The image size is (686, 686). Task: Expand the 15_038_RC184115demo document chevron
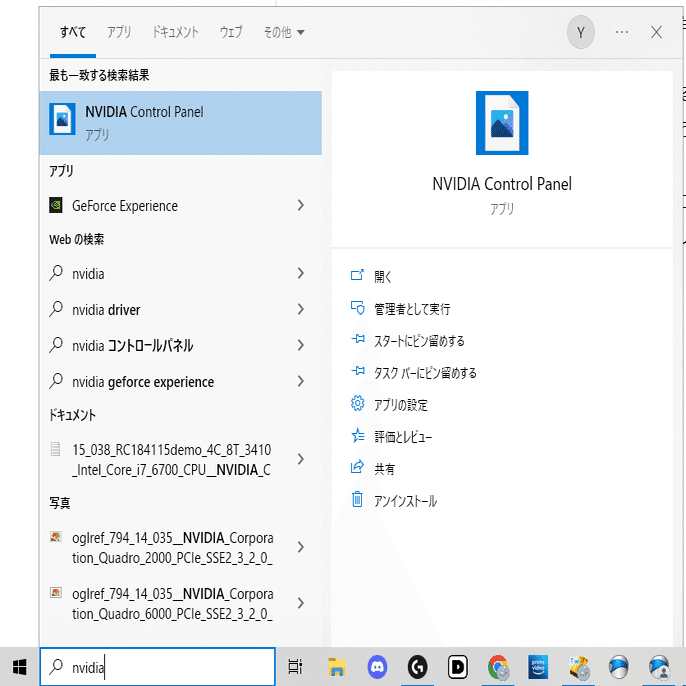click(x=301, y=459)
